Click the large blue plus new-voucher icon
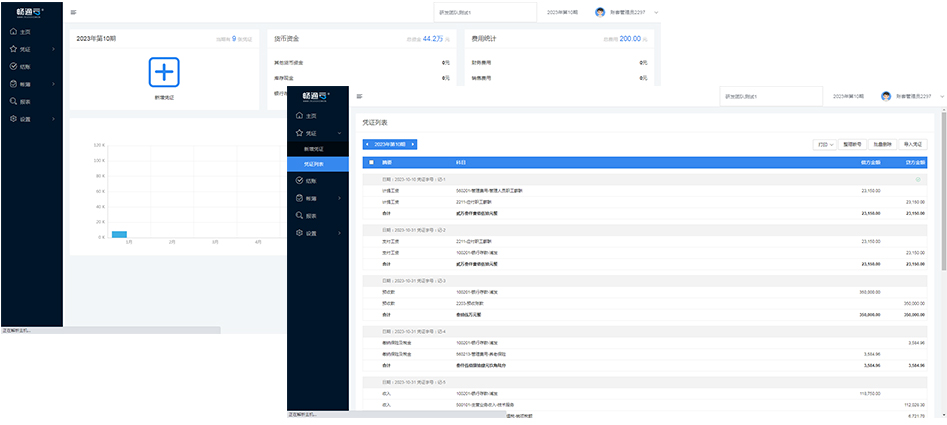This screenshot has height=425, width=947. pyautogui.click(x=163, y=73)
